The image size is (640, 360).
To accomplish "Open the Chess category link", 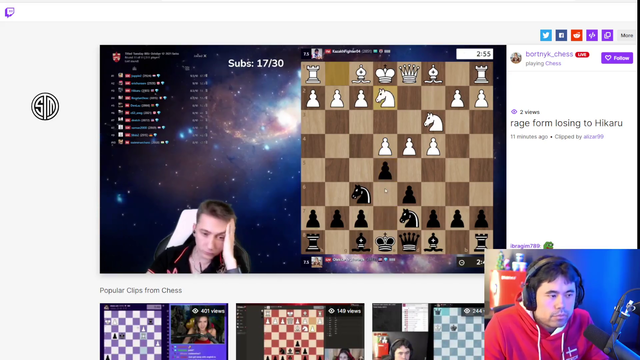I will pyautogui.click(x=553, y=63).
